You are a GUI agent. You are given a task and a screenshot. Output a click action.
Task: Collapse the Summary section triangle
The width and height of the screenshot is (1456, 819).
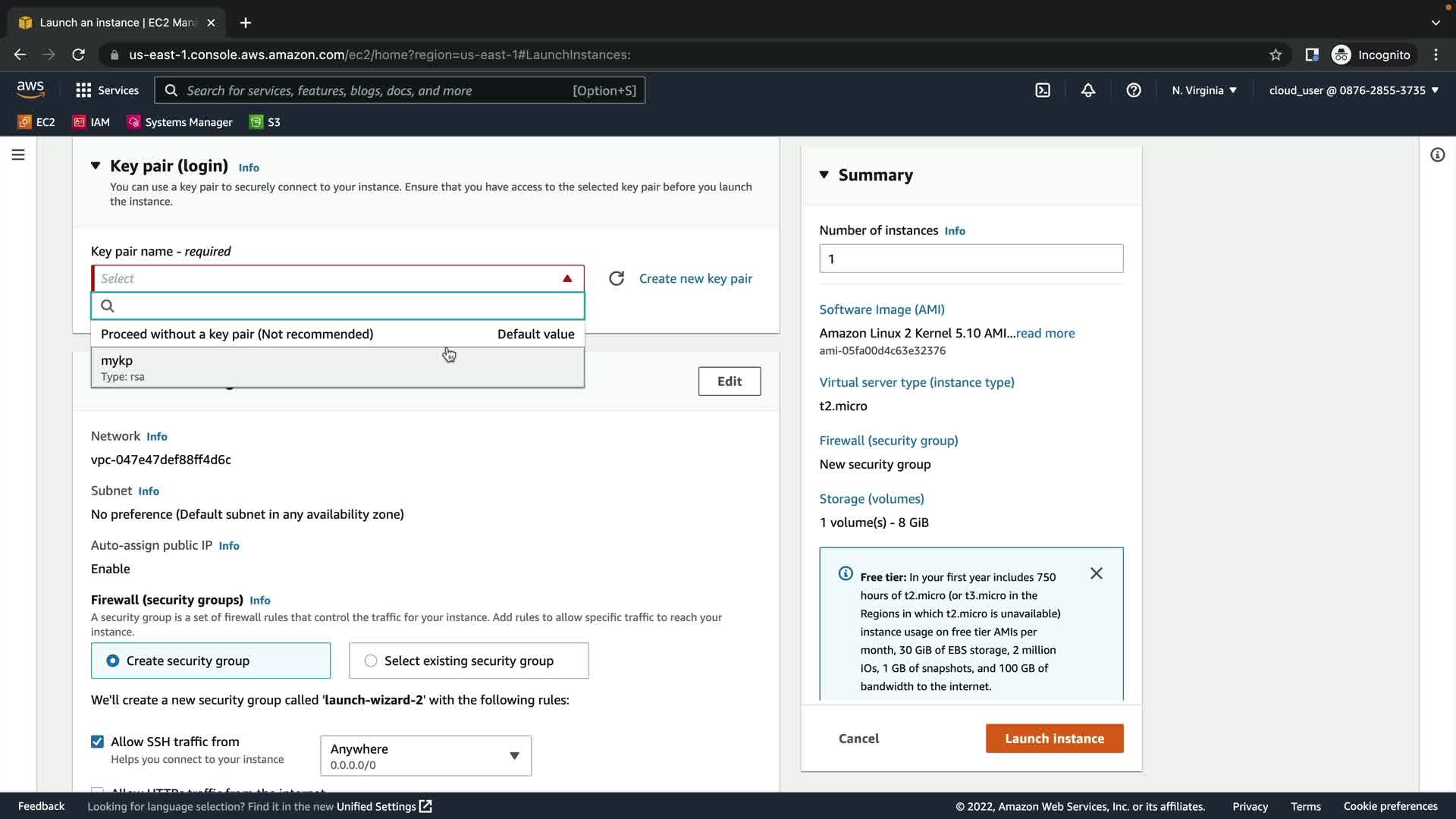(x=824, y=175)
